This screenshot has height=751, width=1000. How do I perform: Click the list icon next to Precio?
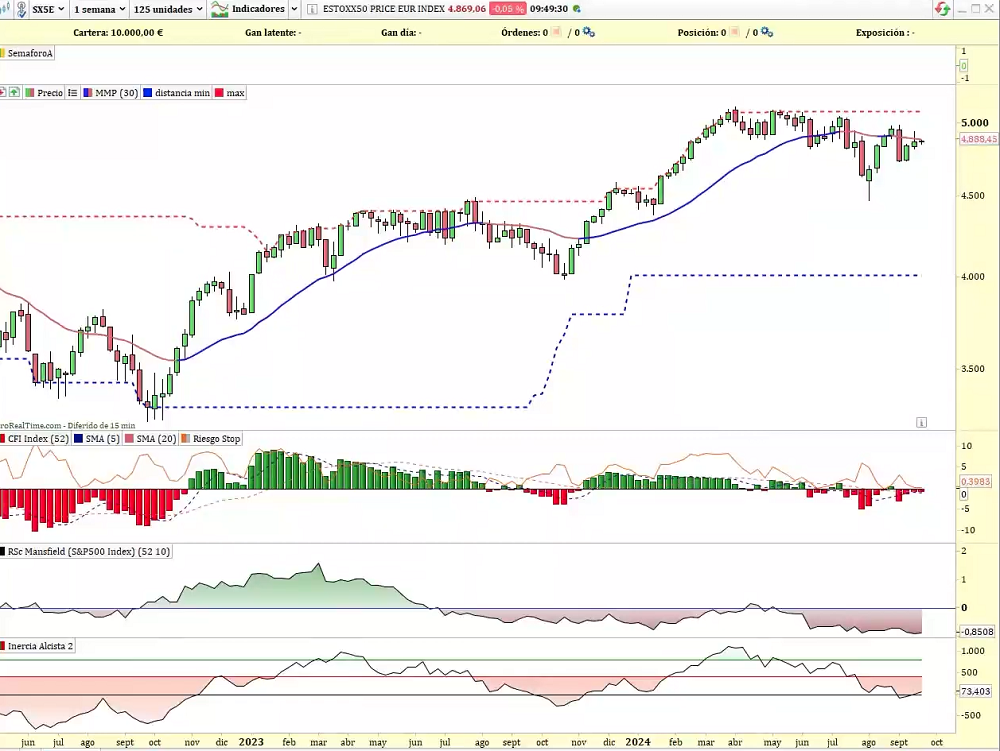73,93
